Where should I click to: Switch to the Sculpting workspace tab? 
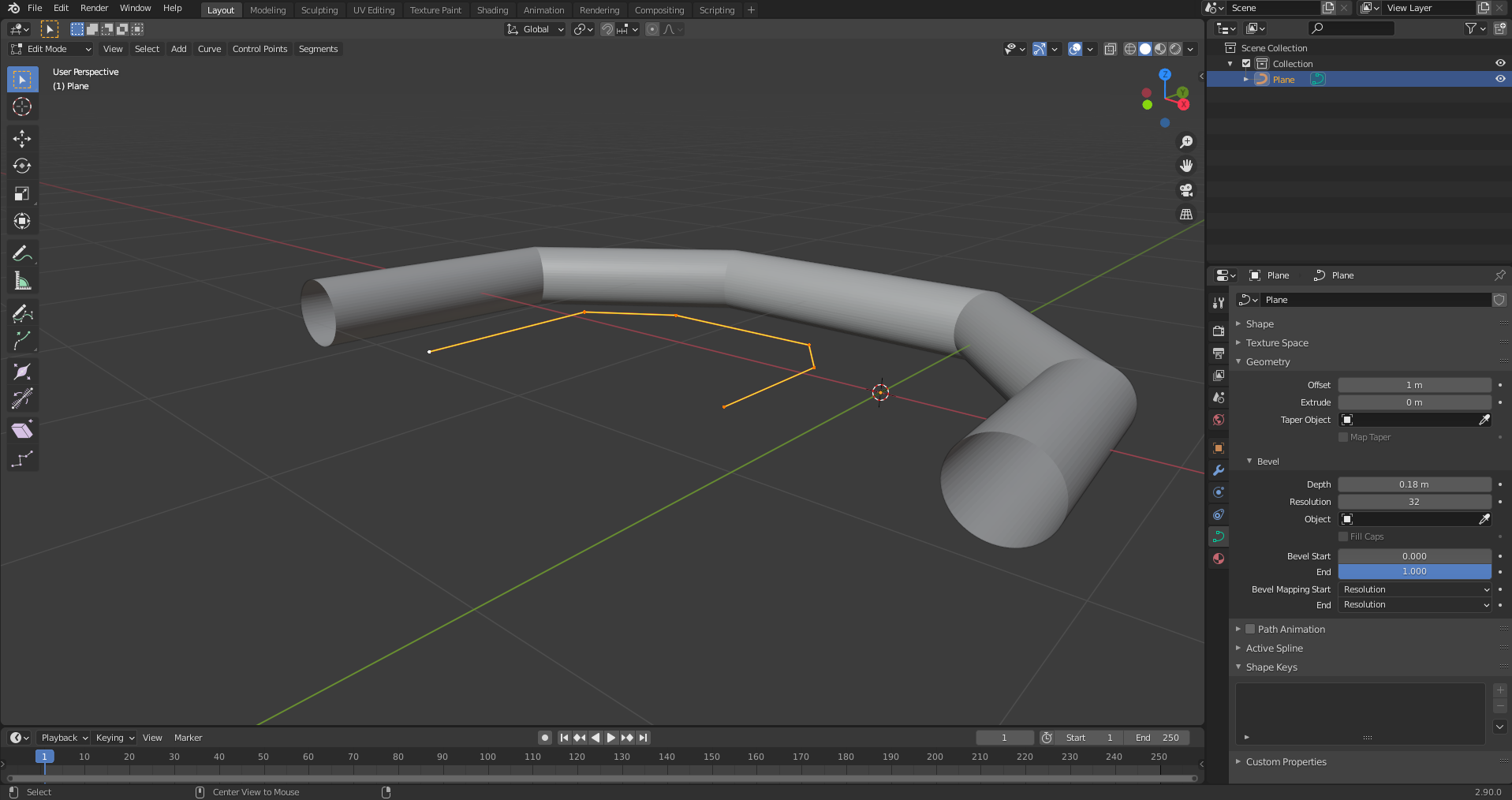[x=319, y=10]
